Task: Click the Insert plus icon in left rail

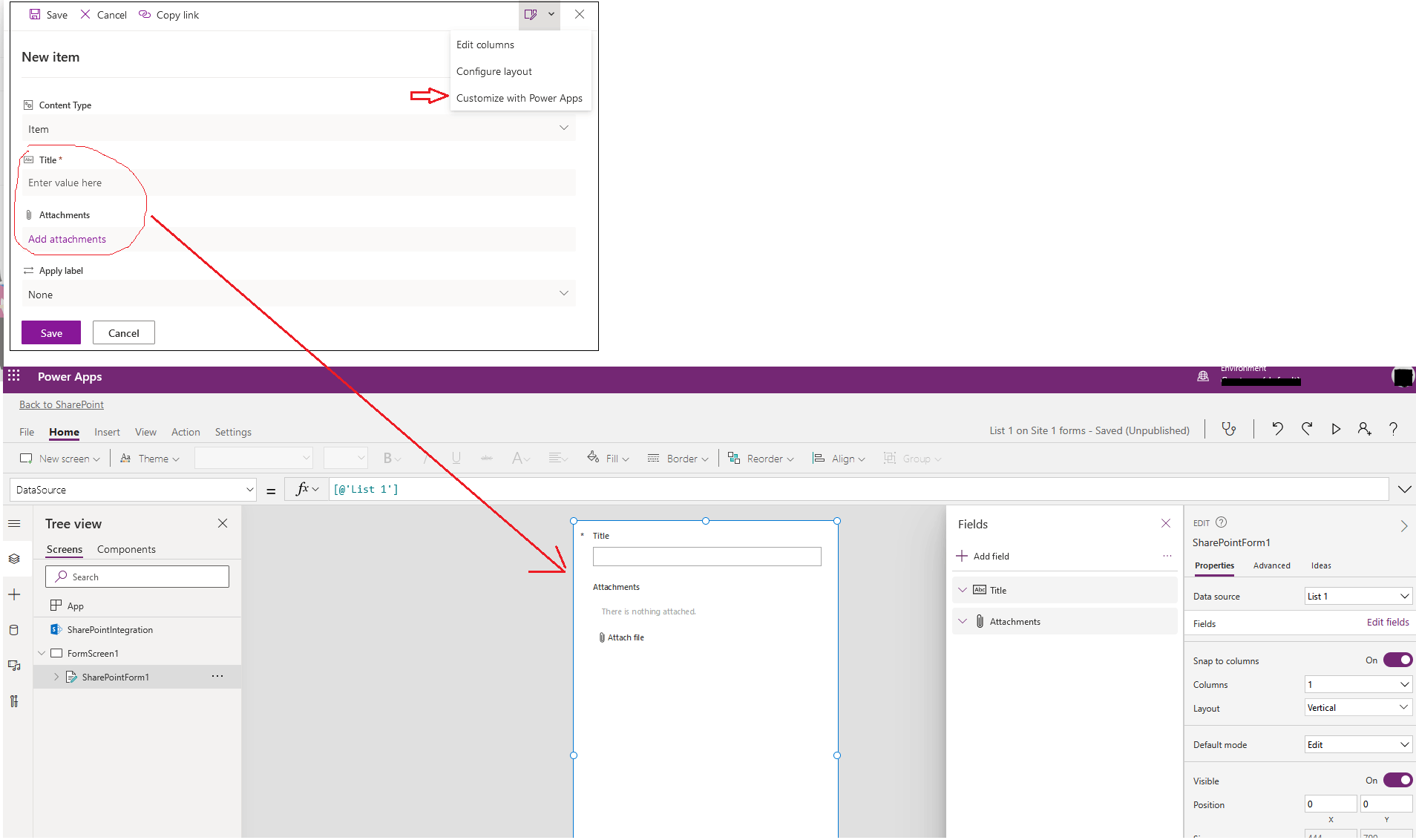Action: (14, 594)
